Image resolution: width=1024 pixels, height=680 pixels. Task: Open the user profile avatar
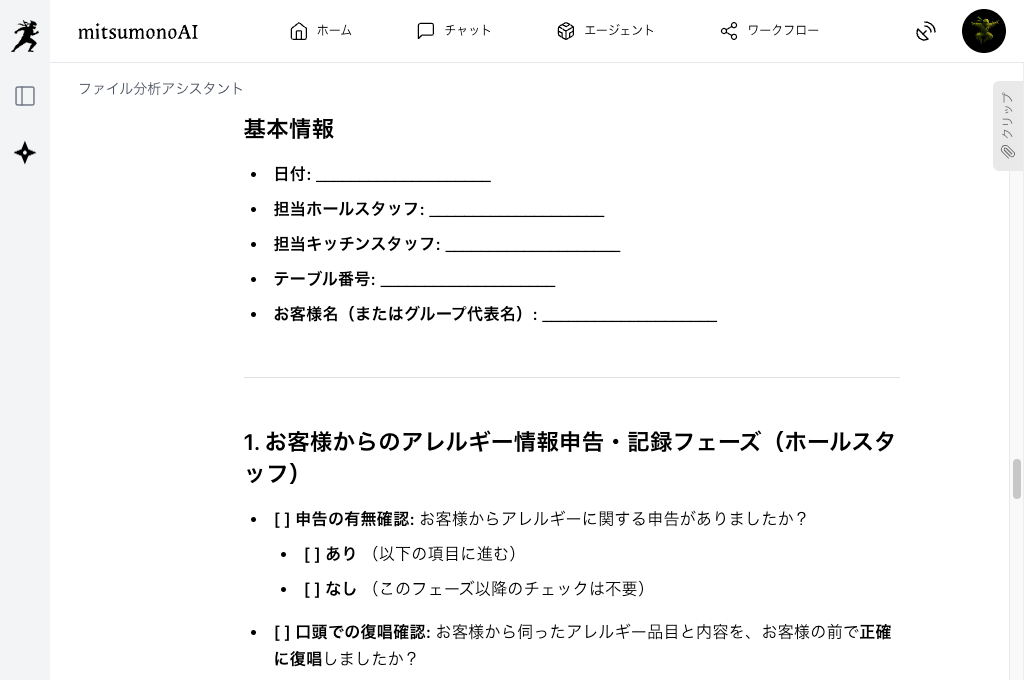pos(983,31)
